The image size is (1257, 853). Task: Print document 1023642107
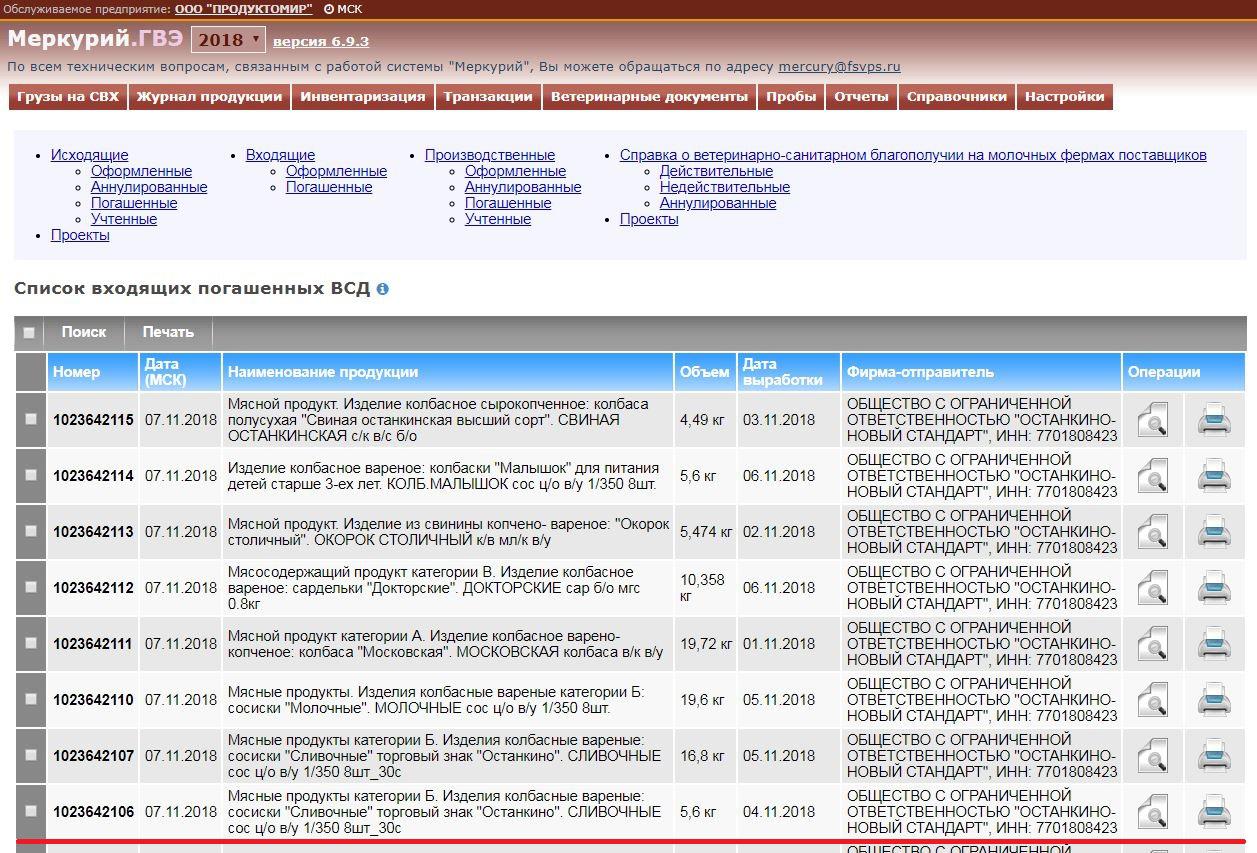1214,756
